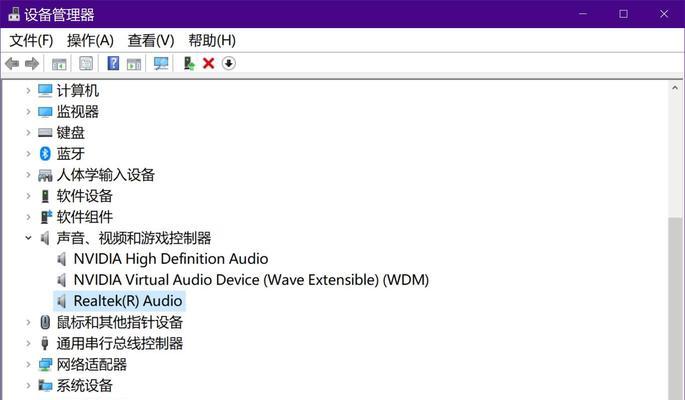Click the red X Uninstall device icon
The width and height of the screenshot is (685, 400).
pos(209,64)
